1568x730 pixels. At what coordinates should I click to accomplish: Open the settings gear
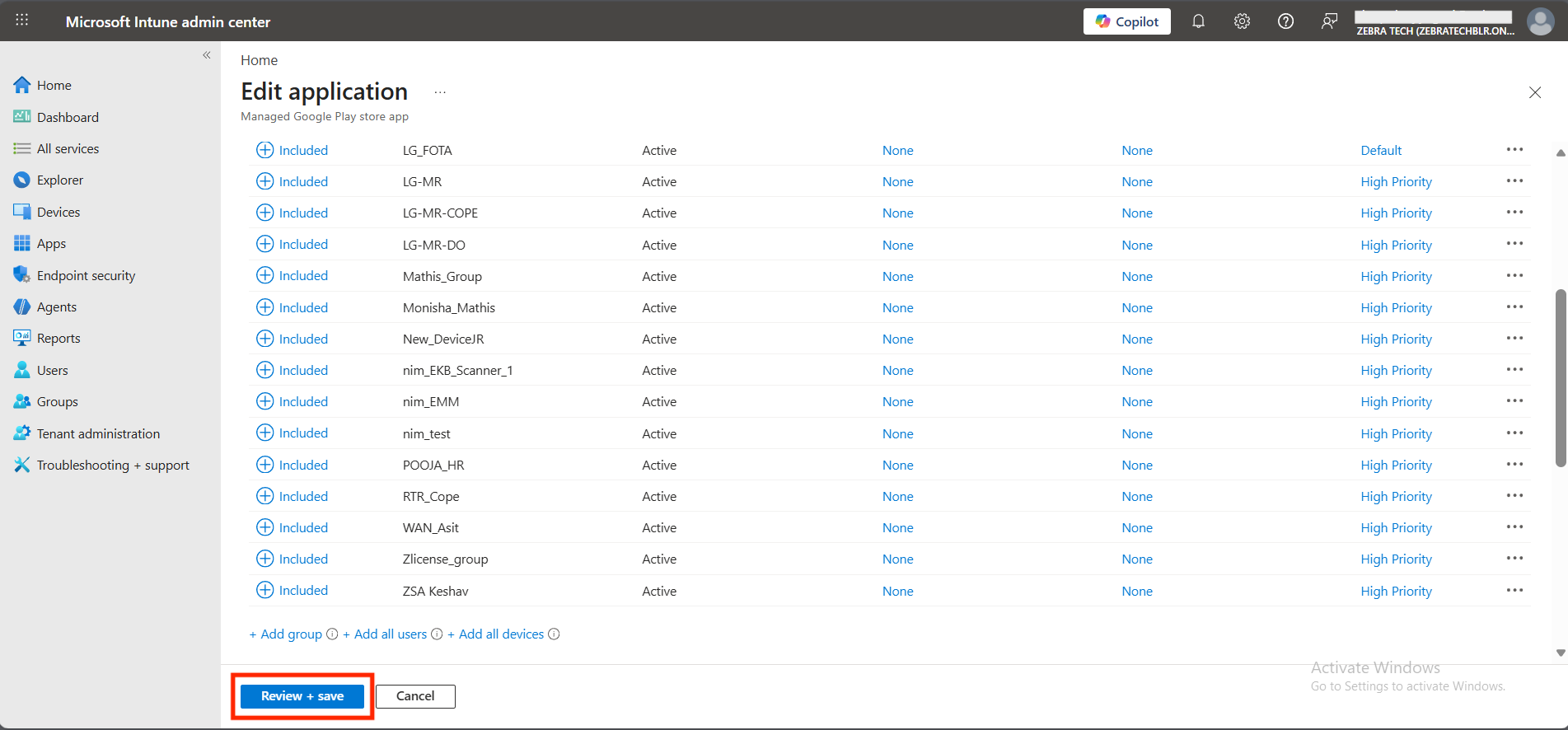1242,21
